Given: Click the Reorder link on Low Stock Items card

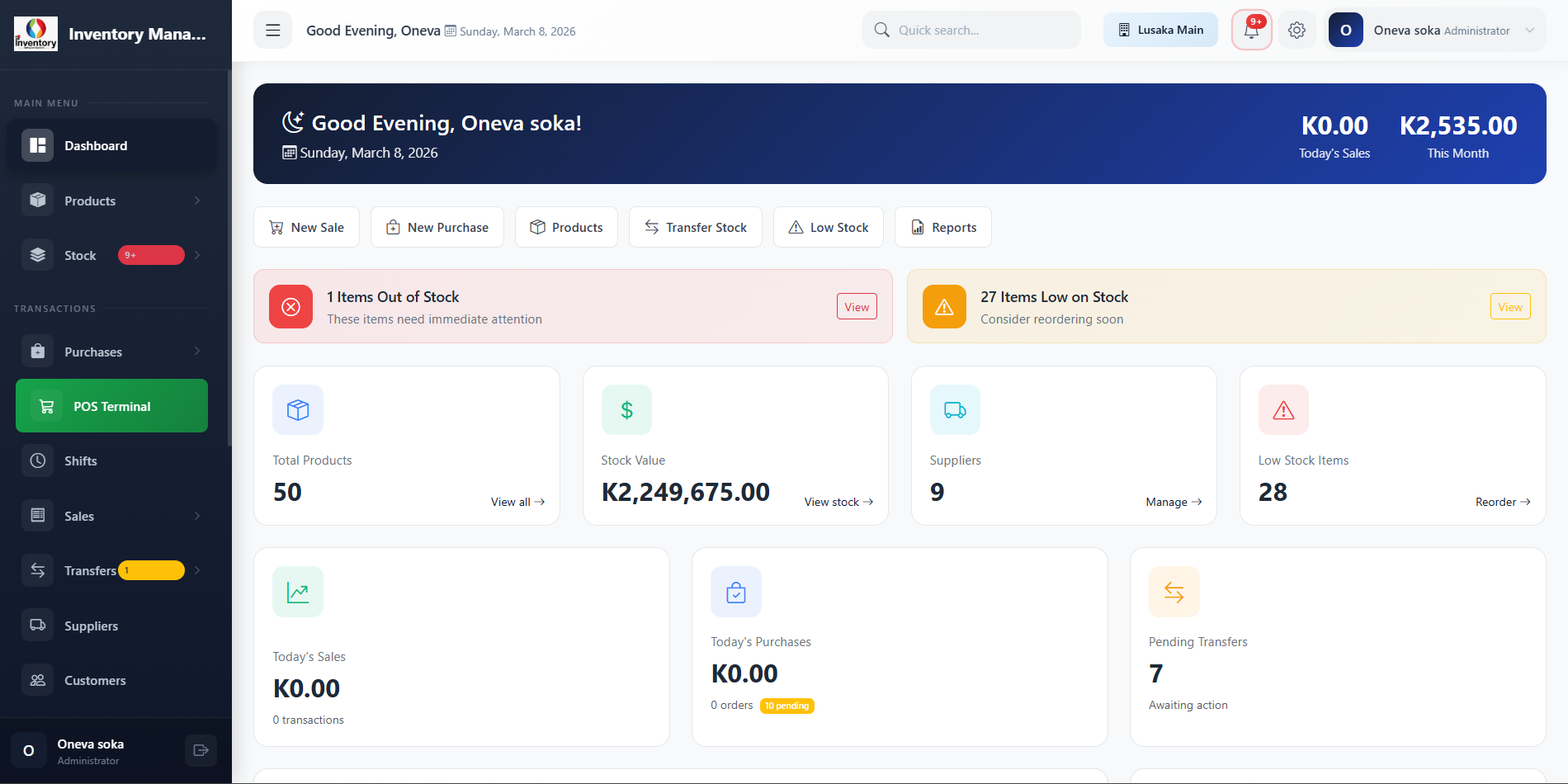Looking at the screenshot, I should [x=1502, y=502].
